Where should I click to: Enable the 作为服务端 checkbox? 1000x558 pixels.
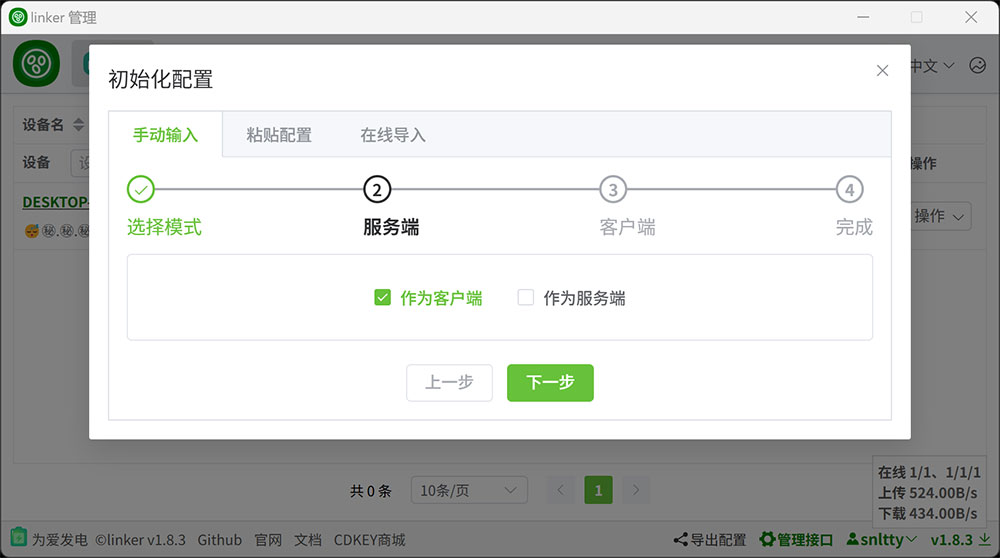[526, 297]
